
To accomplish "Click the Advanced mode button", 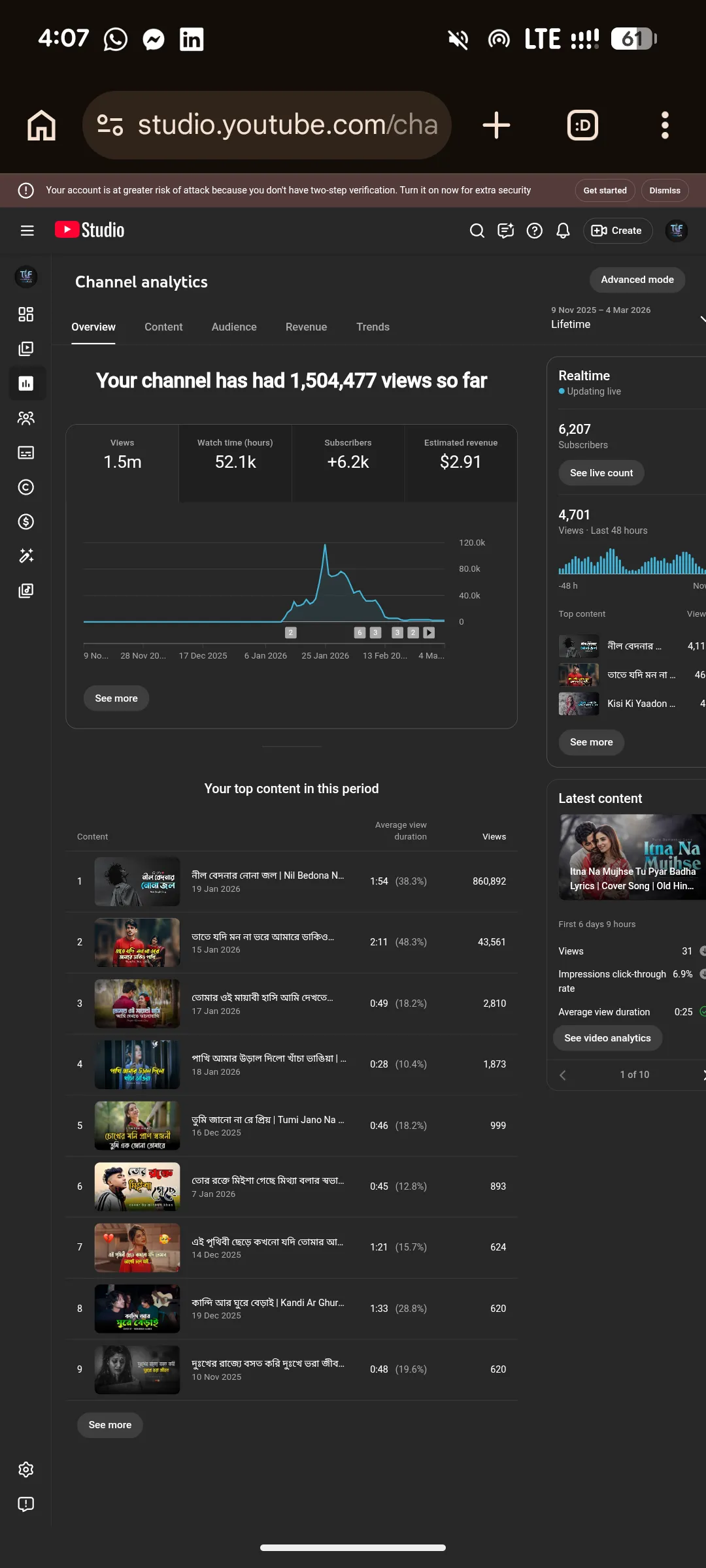I will [x=637, y=280].
